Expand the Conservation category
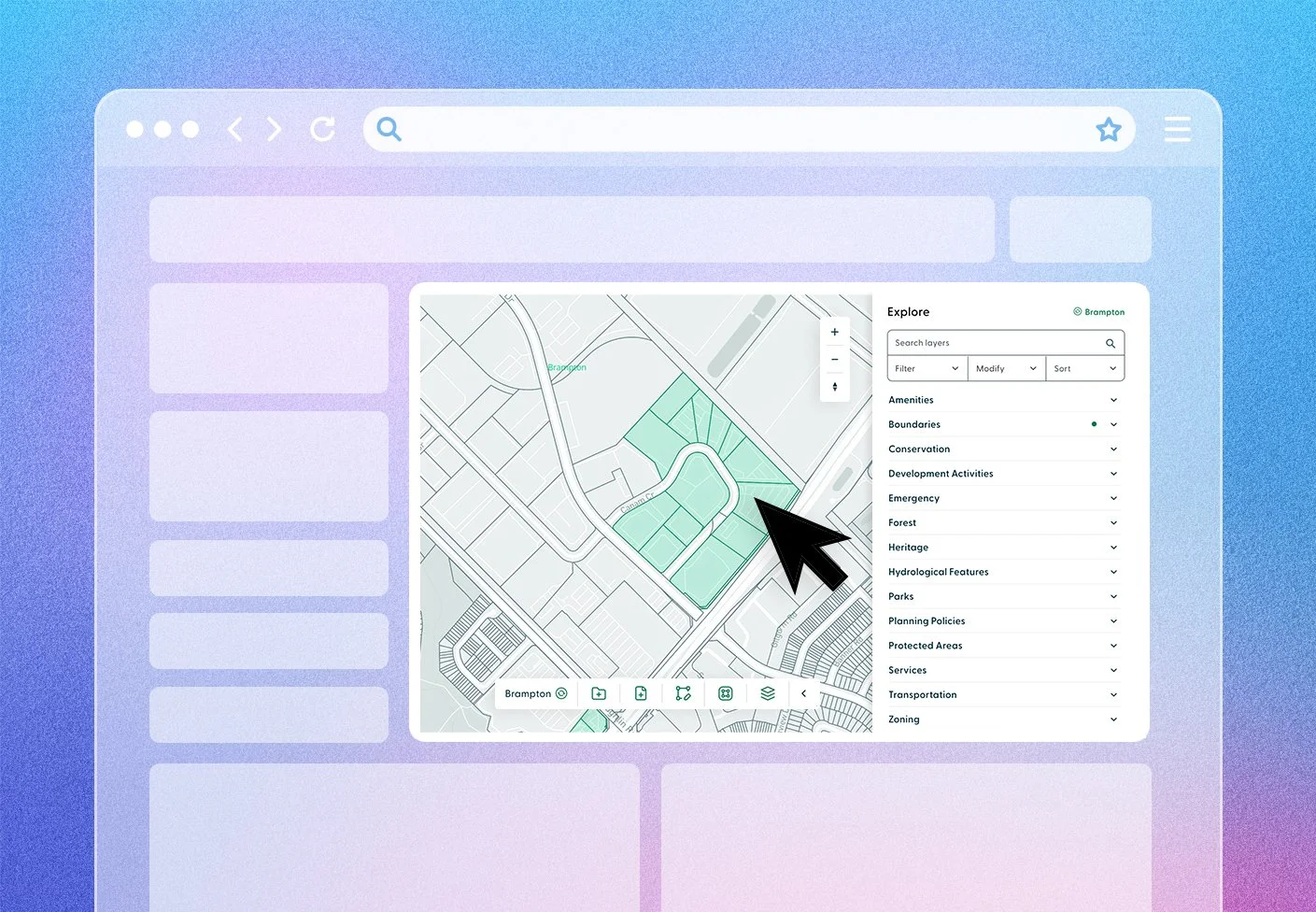The height and width of the screenshot is (912, 1316). tap(1004, 449)
